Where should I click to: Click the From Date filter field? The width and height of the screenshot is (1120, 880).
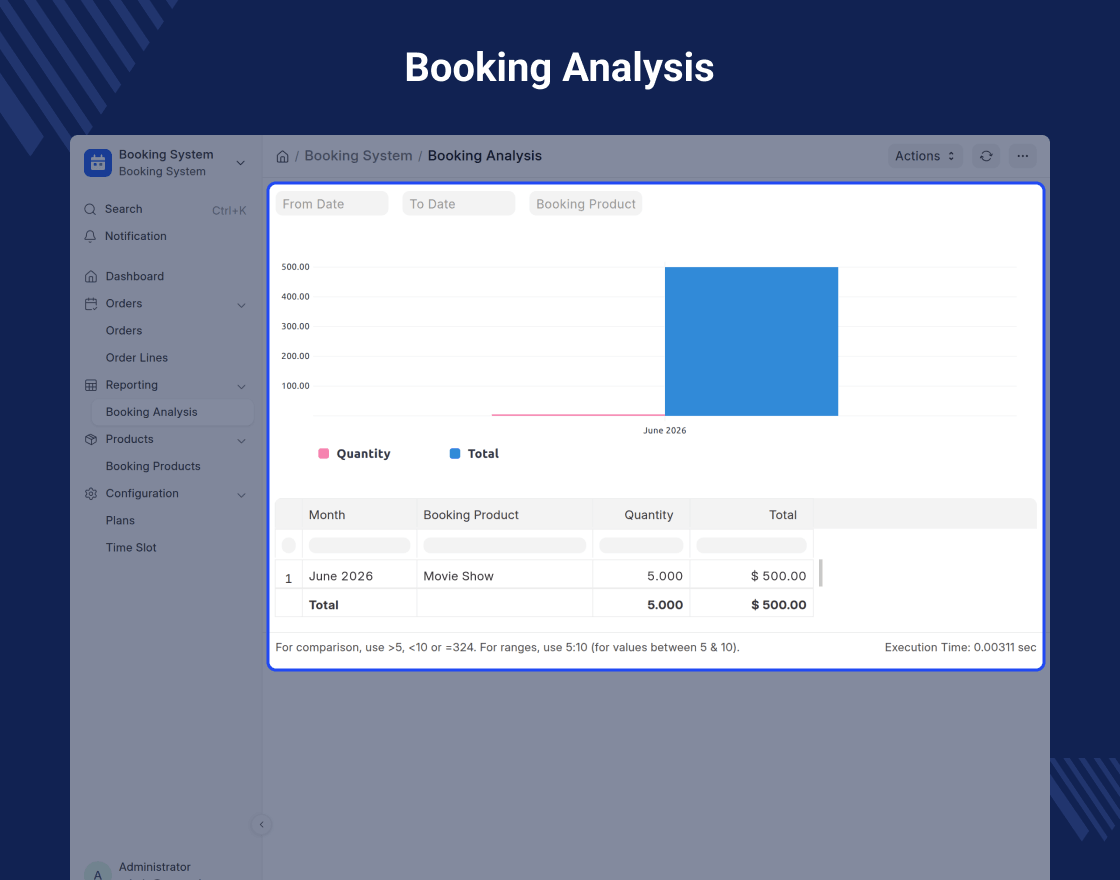pos(331,204)
